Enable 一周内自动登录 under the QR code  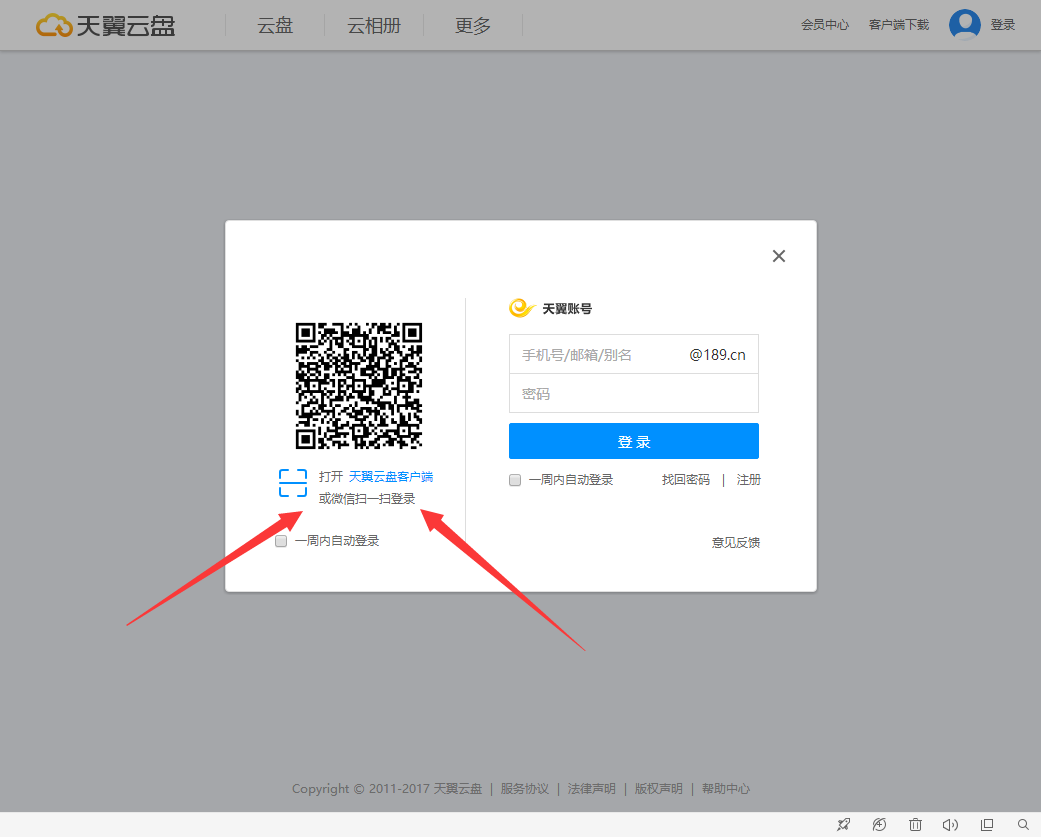281,541
